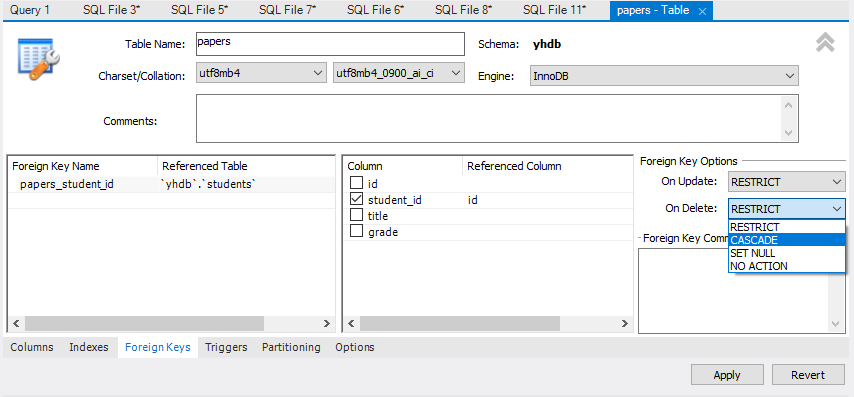Click the Table Name input field
This screenshot has width=854, height=397.
pyautogui.click(x=330, y=44)
